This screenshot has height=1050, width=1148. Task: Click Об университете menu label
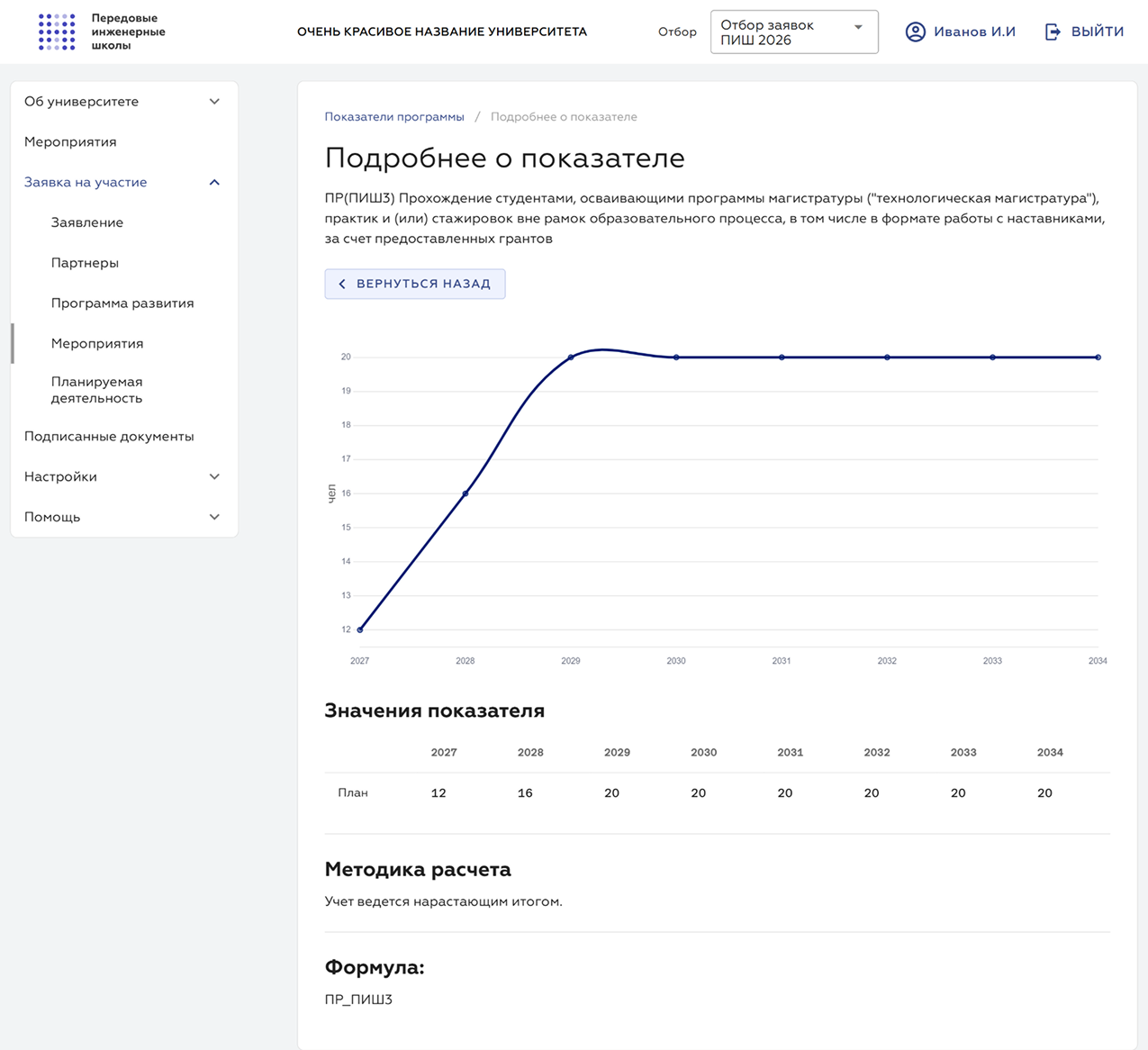(x=81, y=102)
